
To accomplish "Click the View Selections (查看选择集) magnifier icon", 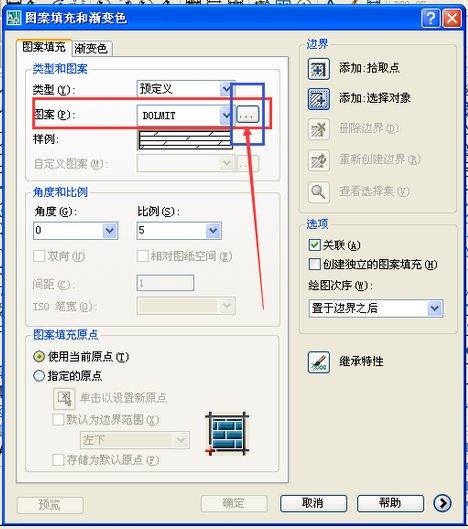I will tap(319, 192).
